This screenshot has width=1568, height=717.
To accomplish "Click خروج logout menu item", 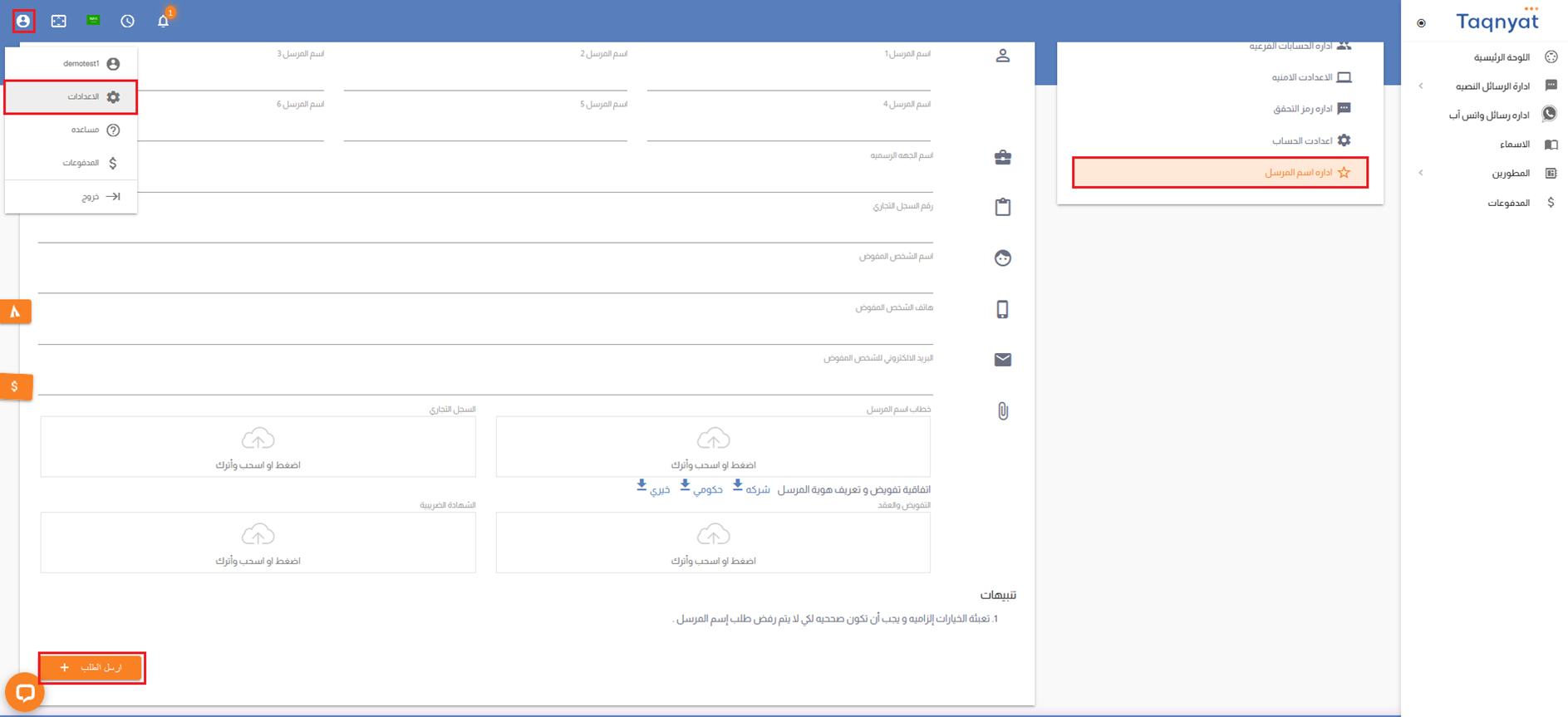I will (x=71, y=197).
